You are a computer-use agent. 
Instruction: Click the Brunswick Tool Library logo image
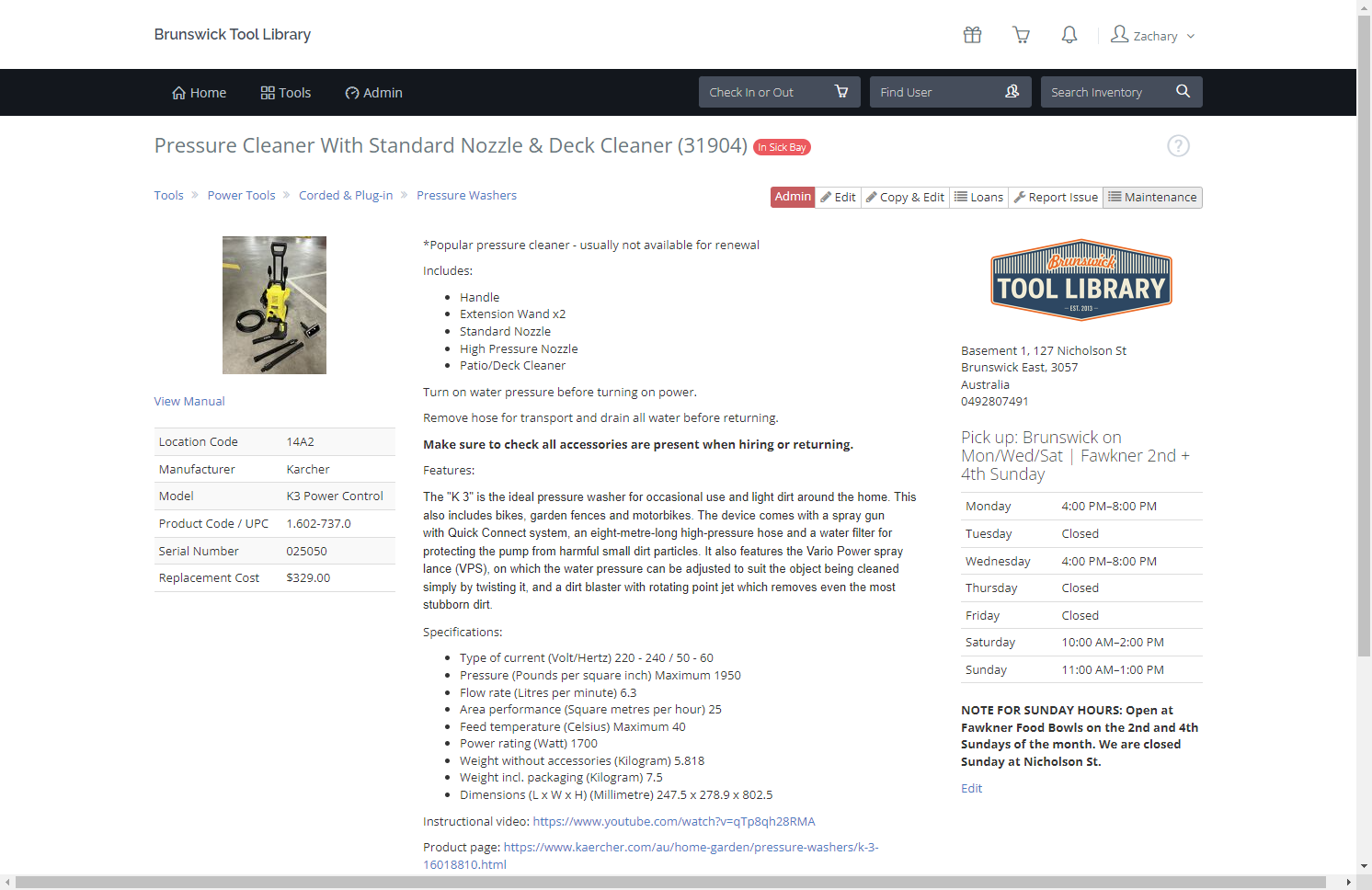[x=1081, y=280]
